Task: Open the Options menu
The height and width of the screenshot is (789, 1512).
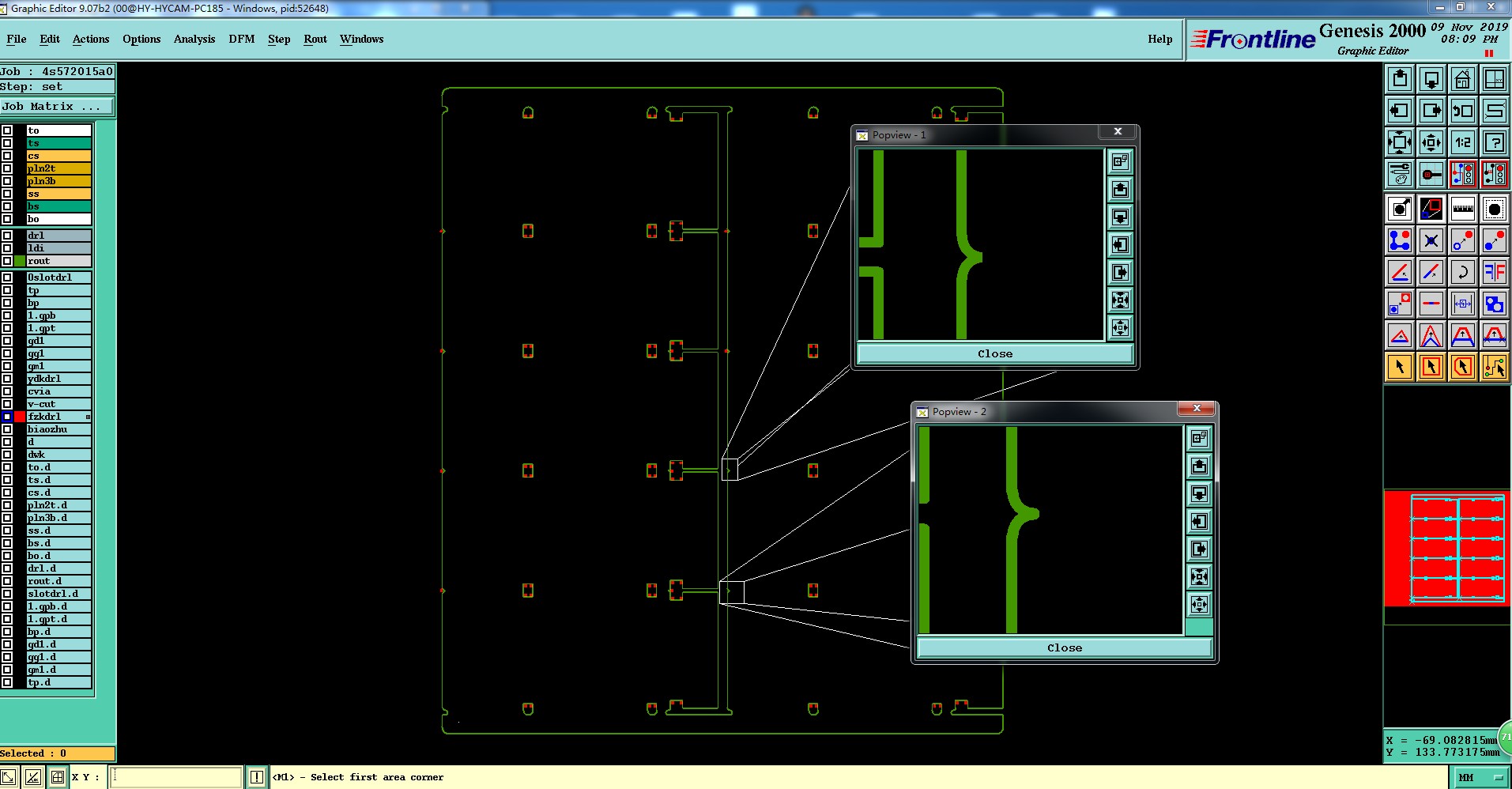Action: [141, 39]
